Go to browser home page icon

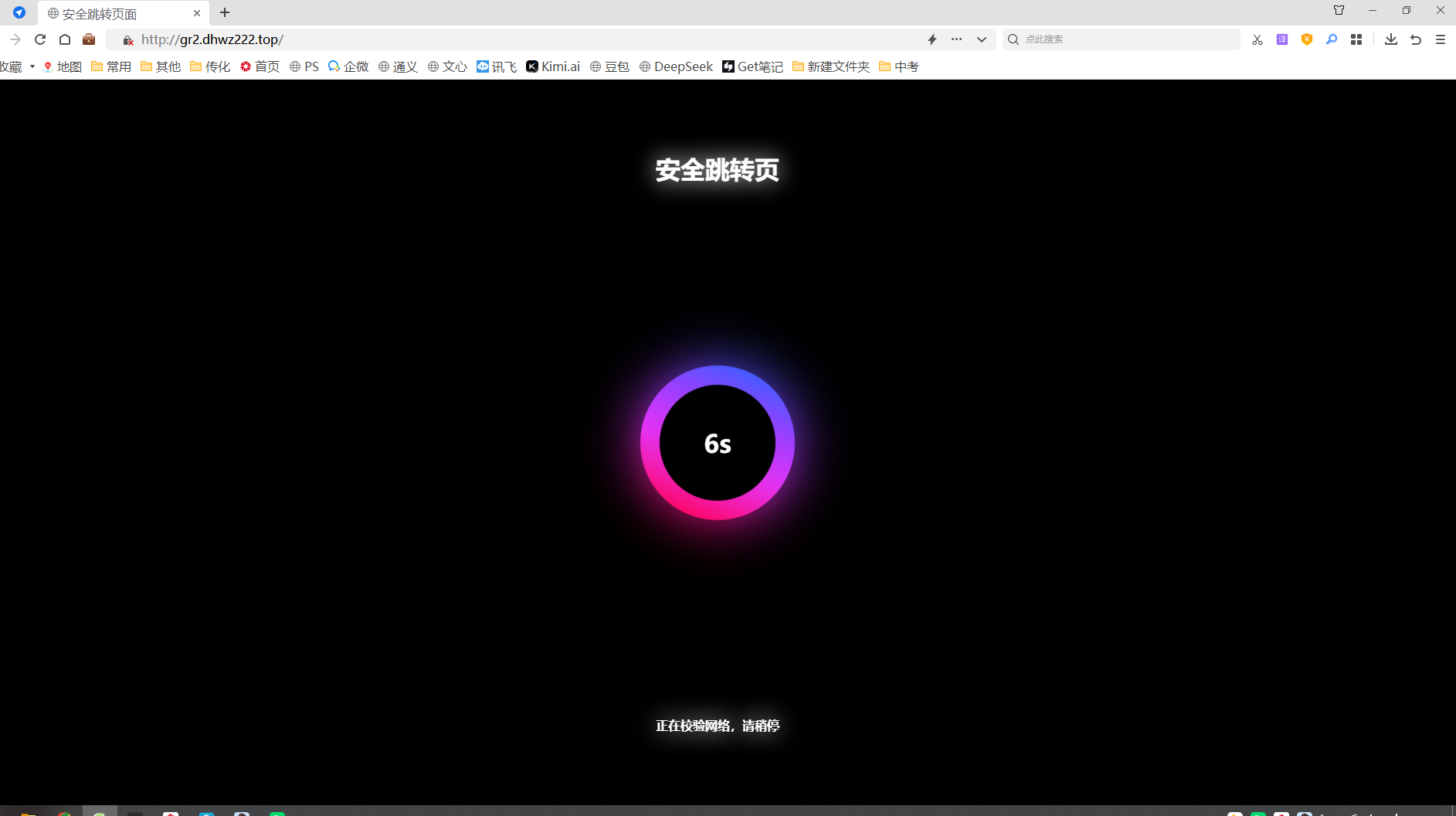point(65,39)
